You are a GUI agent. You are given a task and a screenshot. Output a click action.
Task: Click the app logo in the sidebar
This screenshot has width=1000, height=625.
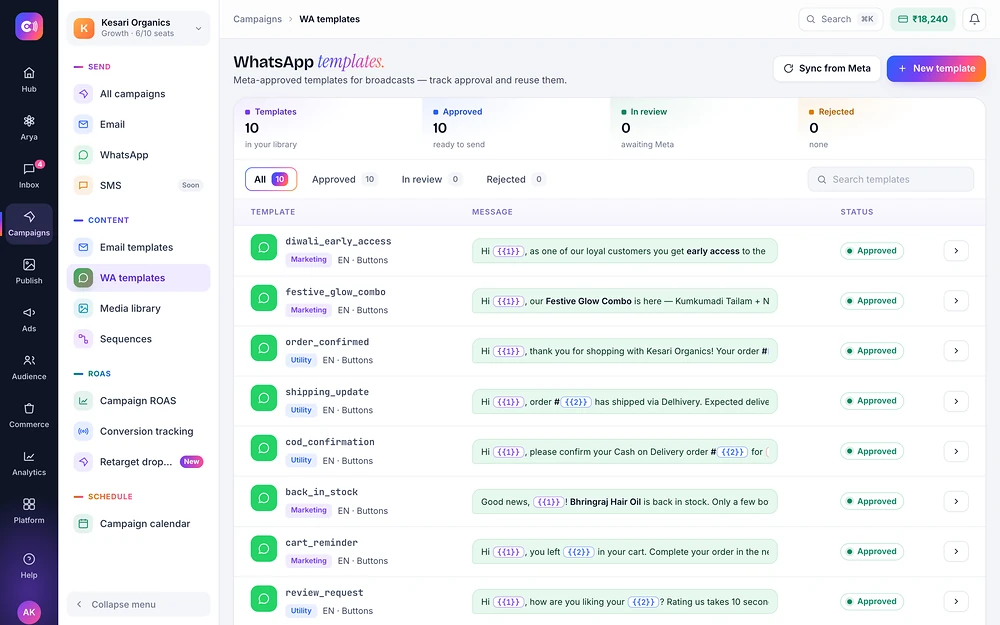[x=29, y=26]
